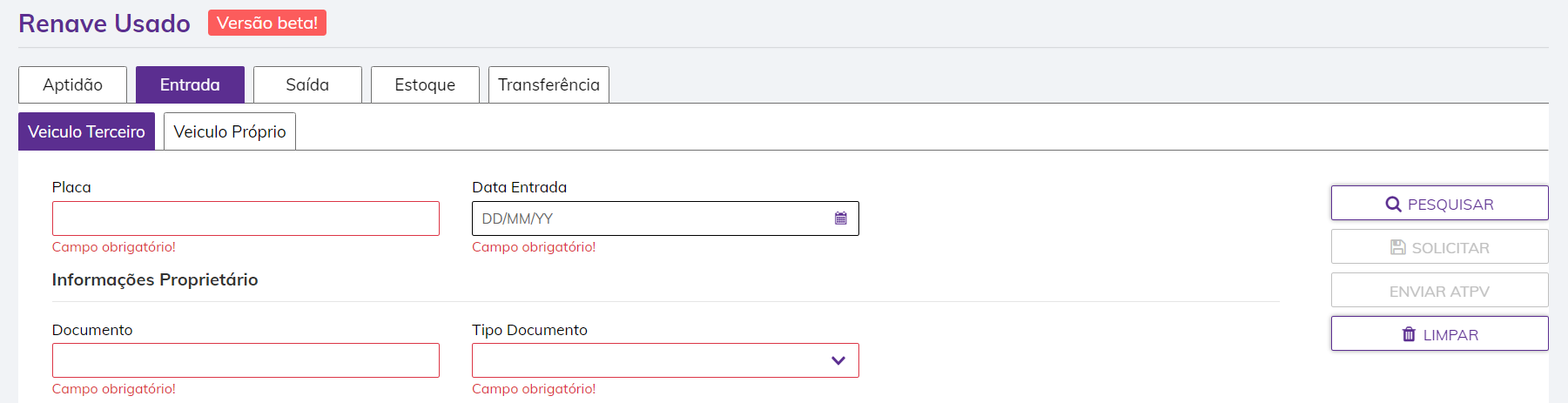Screen dimensions: 1568x403
Task: Select the Veiculo Terceiro sub-tab
Action: point(86,131)
